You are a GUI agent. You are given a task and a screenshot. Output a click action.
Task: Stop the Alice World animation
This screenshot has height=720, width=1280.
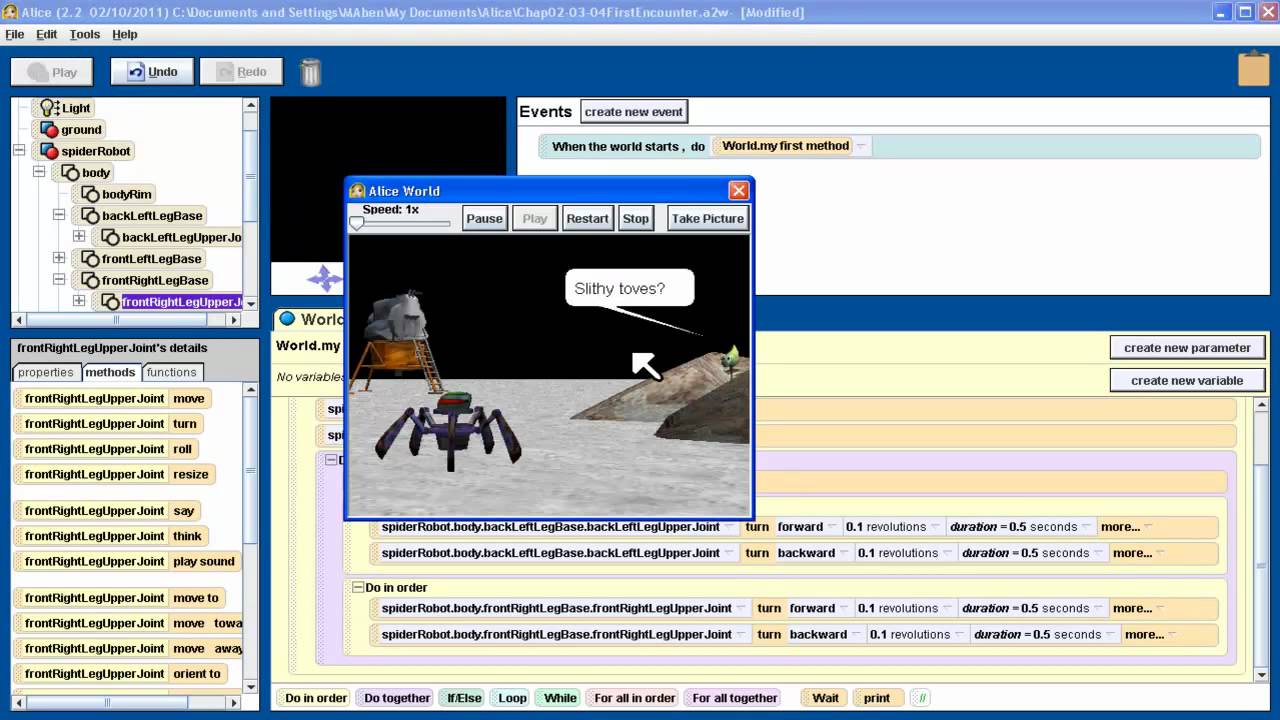coord(636,218)
